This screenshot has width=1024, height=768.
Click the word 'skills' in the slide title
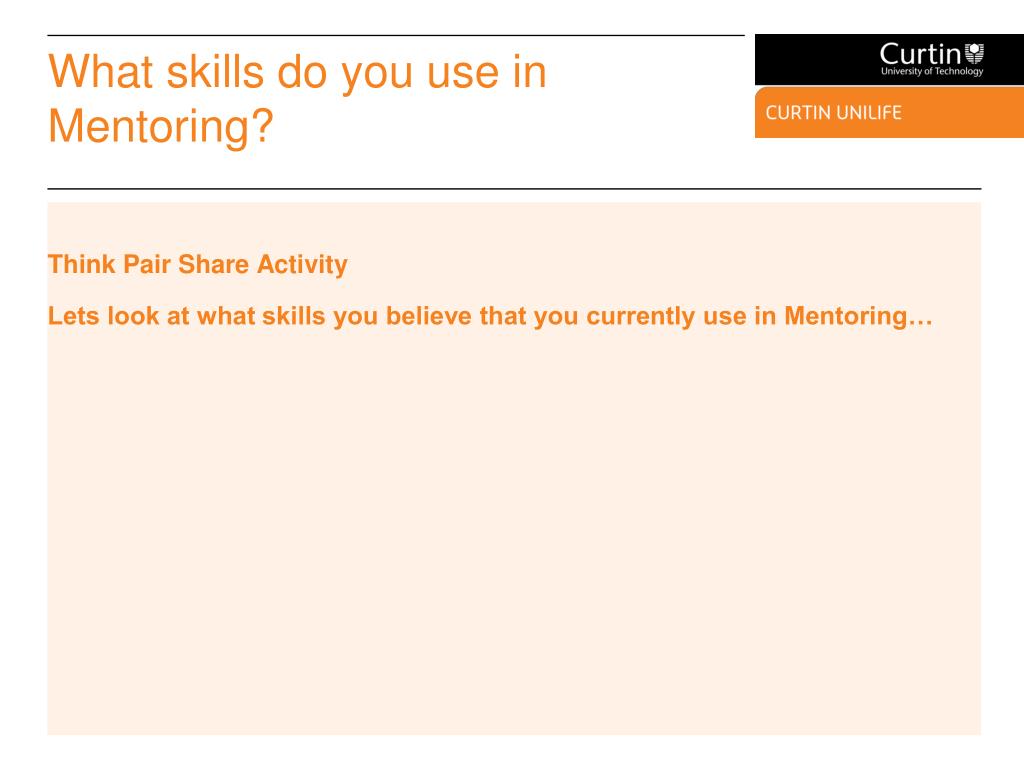tap(215, 72)
